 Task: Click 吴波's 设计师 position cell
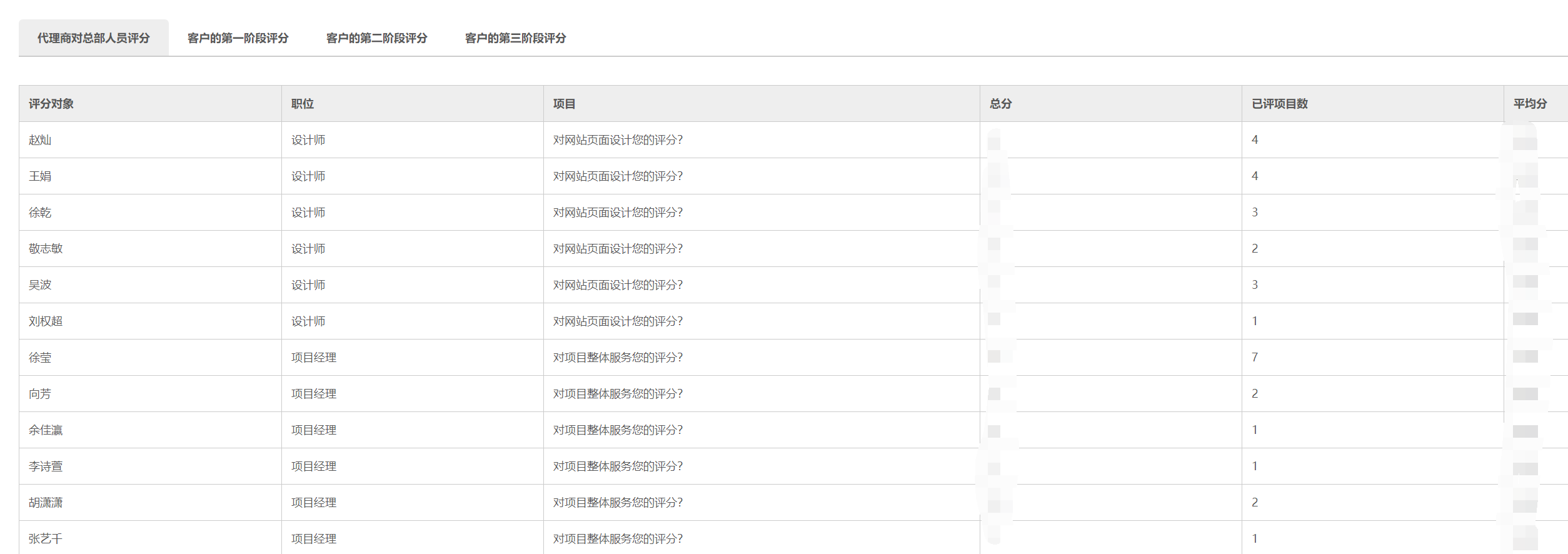click(x=308, y=285)
